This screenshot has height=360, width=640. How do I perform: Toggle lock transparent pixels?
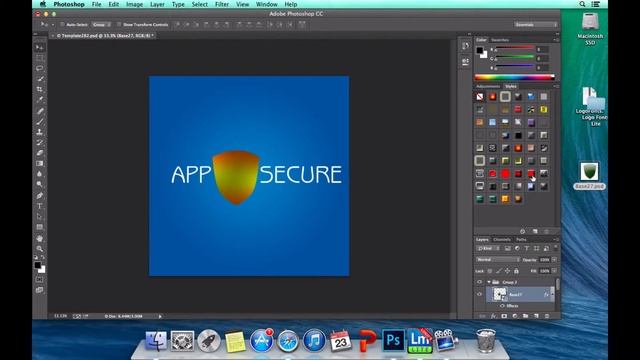point(490,271)
